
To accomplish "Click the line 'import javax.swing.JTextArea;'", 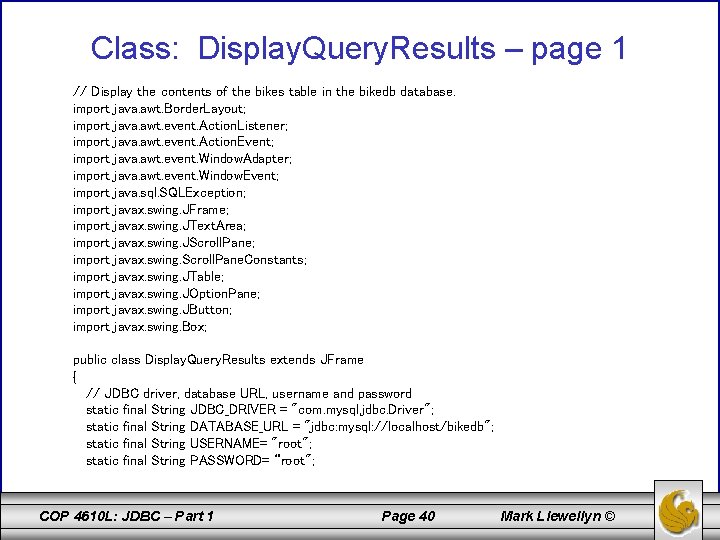I will 159,226.
